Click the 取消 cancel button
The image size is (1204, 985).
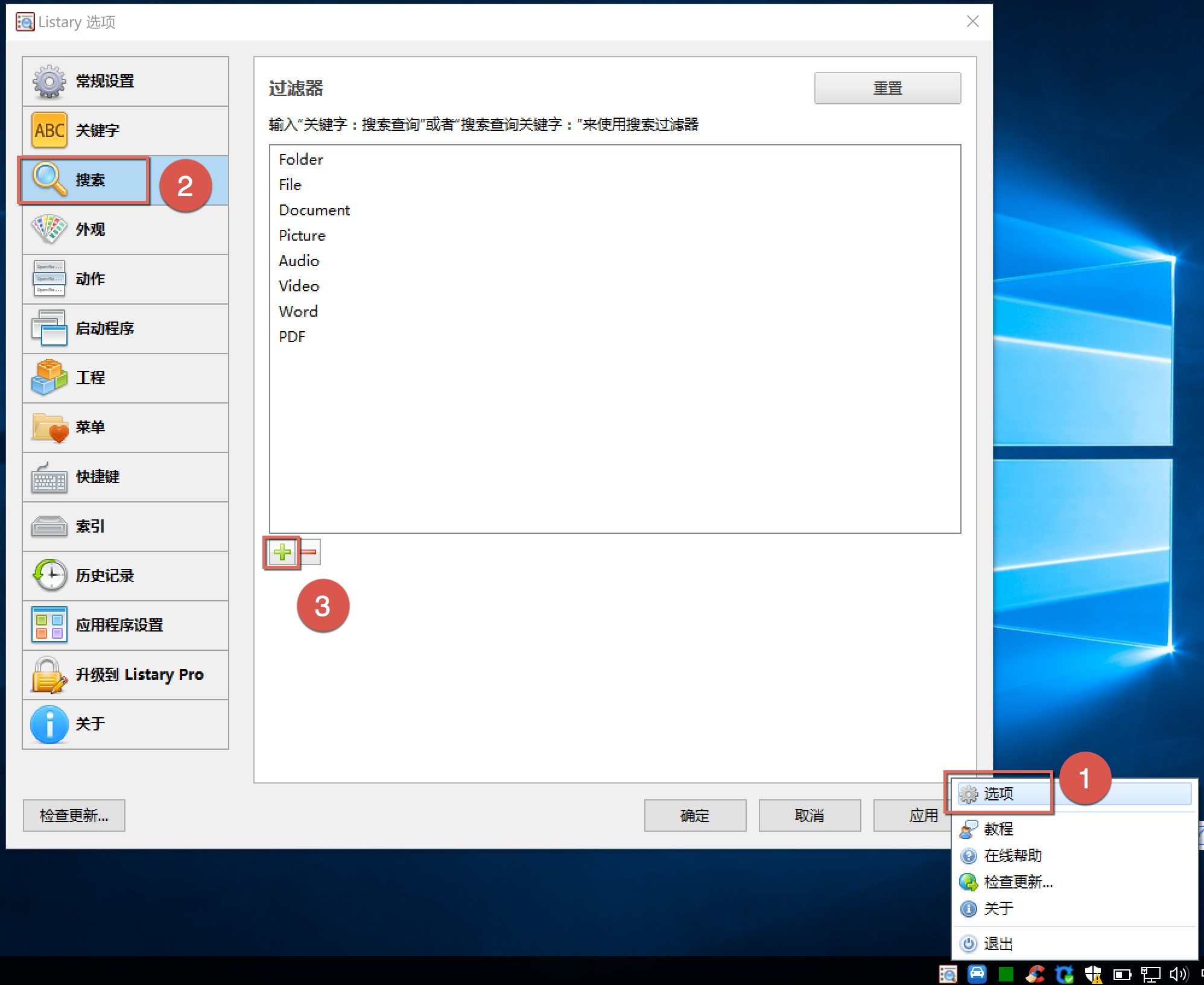pos(810,816)
